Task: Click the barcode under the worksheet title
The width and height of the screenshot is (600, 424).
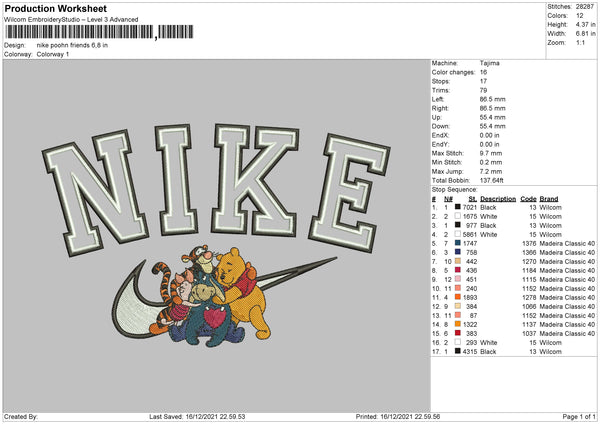Action: (99, 32)
